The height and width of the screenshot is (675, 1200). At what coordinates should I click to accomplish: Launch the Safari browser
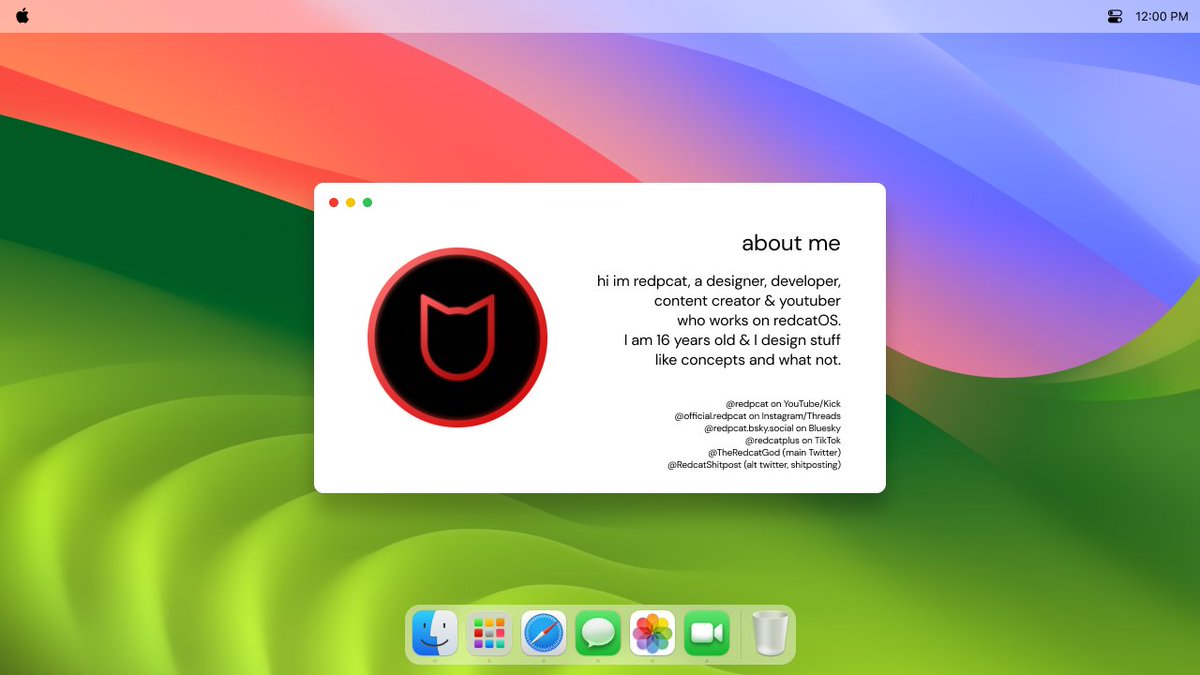click(x=542, y=632)
